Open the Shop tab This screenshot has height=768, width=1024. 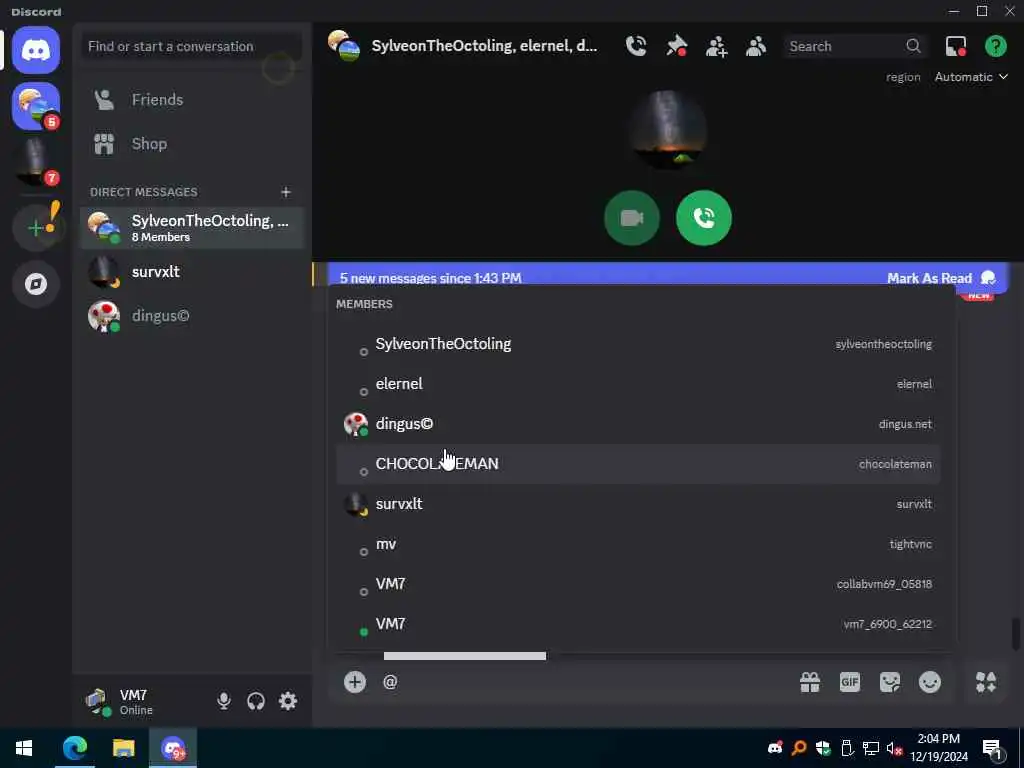(x=191, y=144)
